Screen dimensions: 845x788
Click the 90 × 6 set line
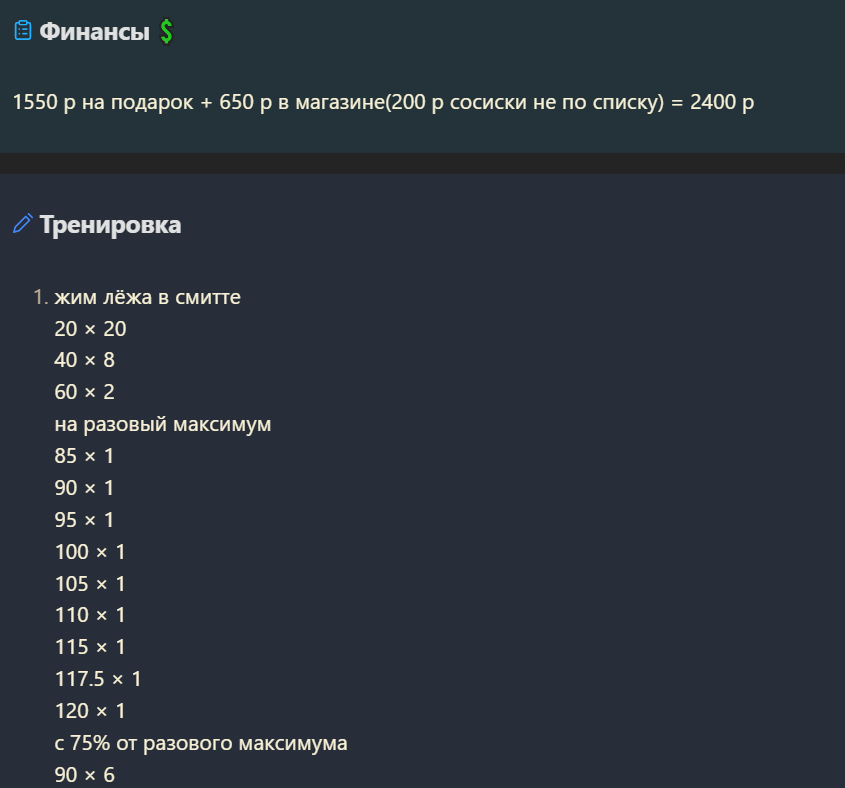tap(85, 775)
